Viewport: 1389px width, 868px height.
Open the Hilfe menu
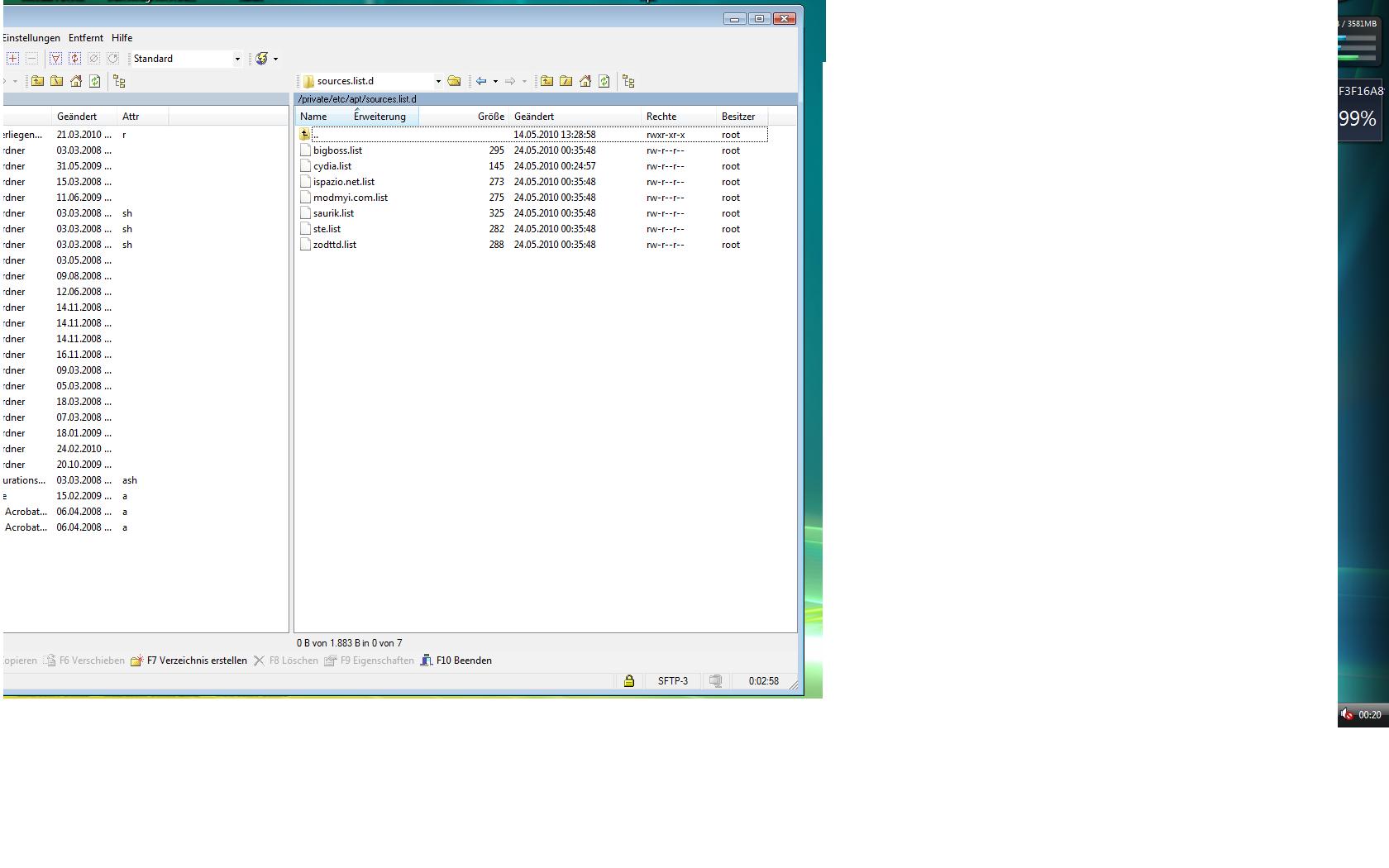click(122, 38)
